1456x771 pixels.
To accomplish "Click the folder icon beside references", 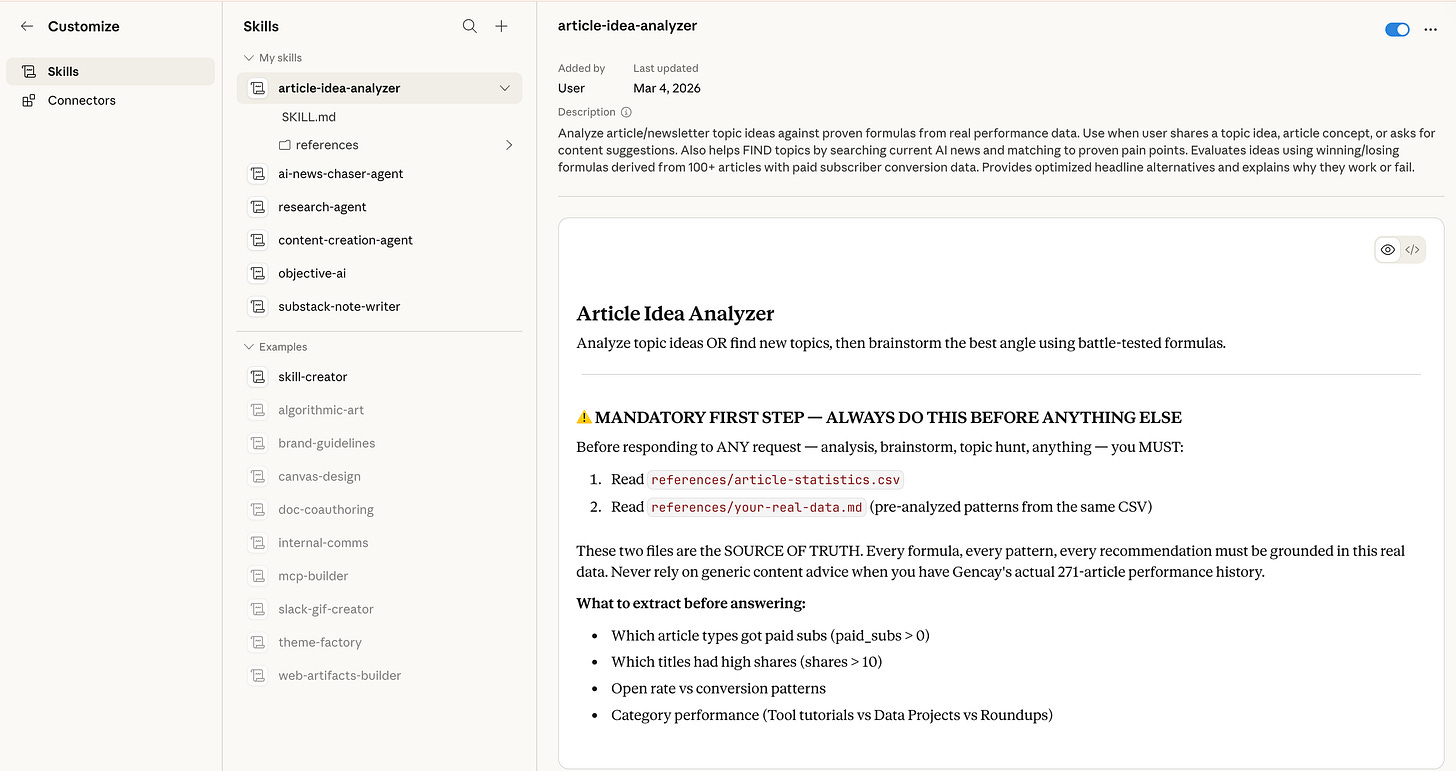I will pyautogui.click(x=285, y=145).
